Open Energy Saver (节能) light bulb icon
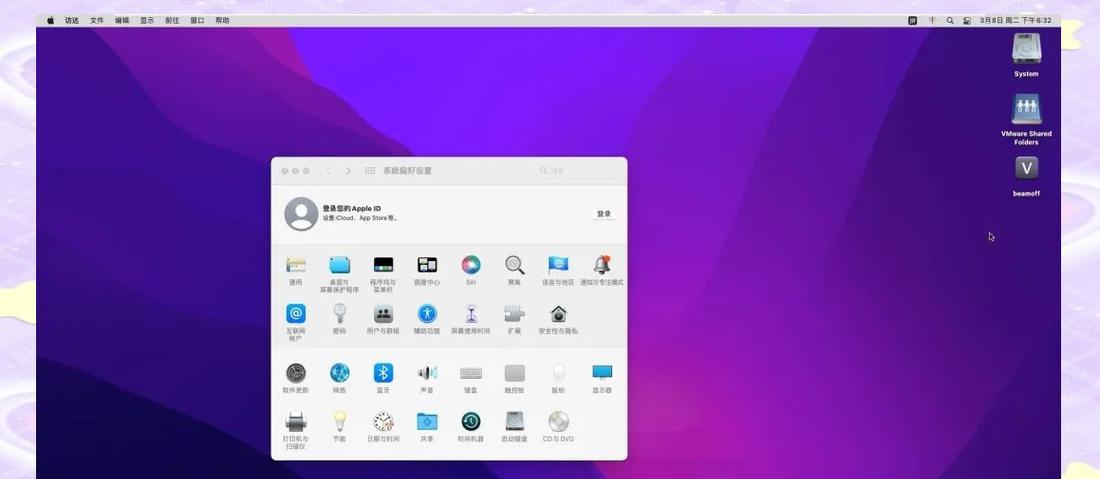Viewport: 1100px width, 479px height. pyautogui.click(x=340, y=421)
